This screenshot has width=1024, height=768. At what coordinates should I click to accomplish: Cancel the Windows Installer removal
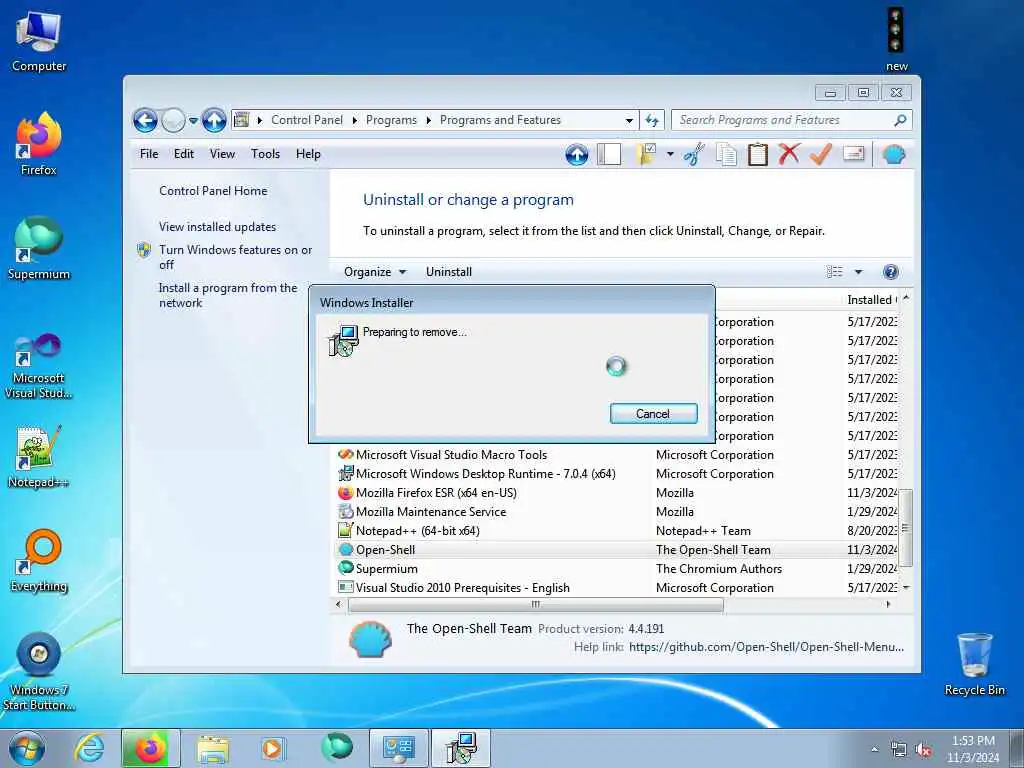click(x=653, y=413)
